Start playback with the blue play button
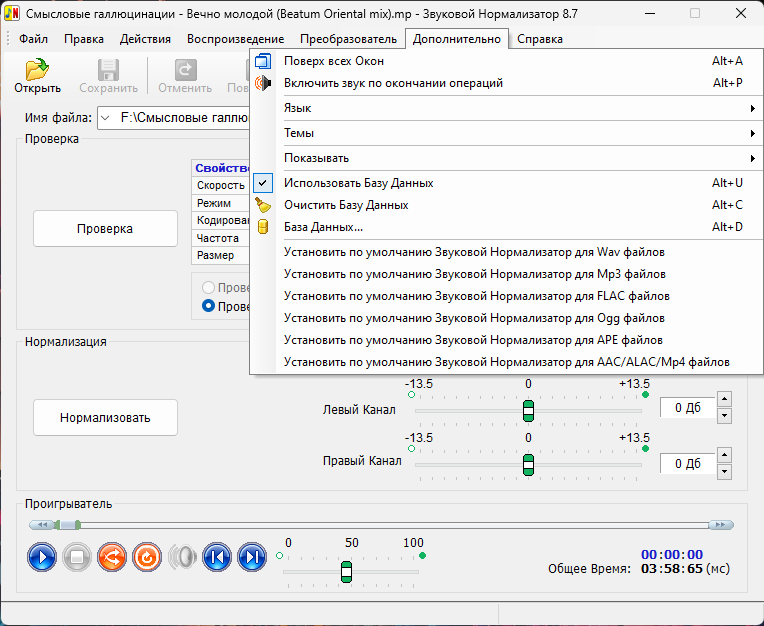The height and width of the screenshot is (626, 764). click(42, 556)
